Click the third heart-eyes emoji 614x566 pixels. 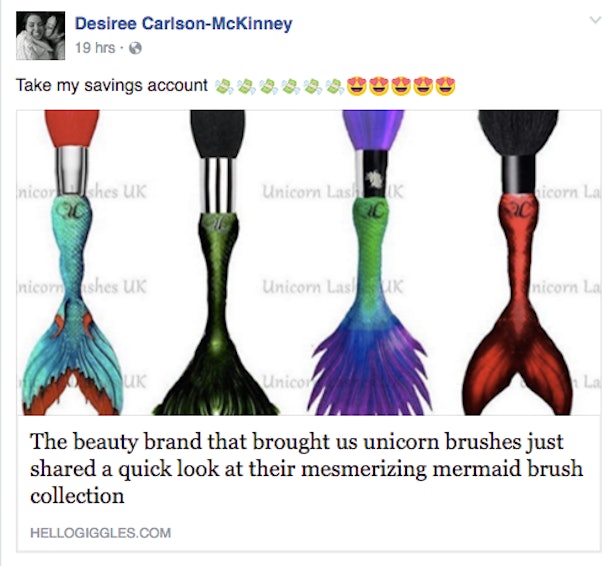(x=401, y=86)
